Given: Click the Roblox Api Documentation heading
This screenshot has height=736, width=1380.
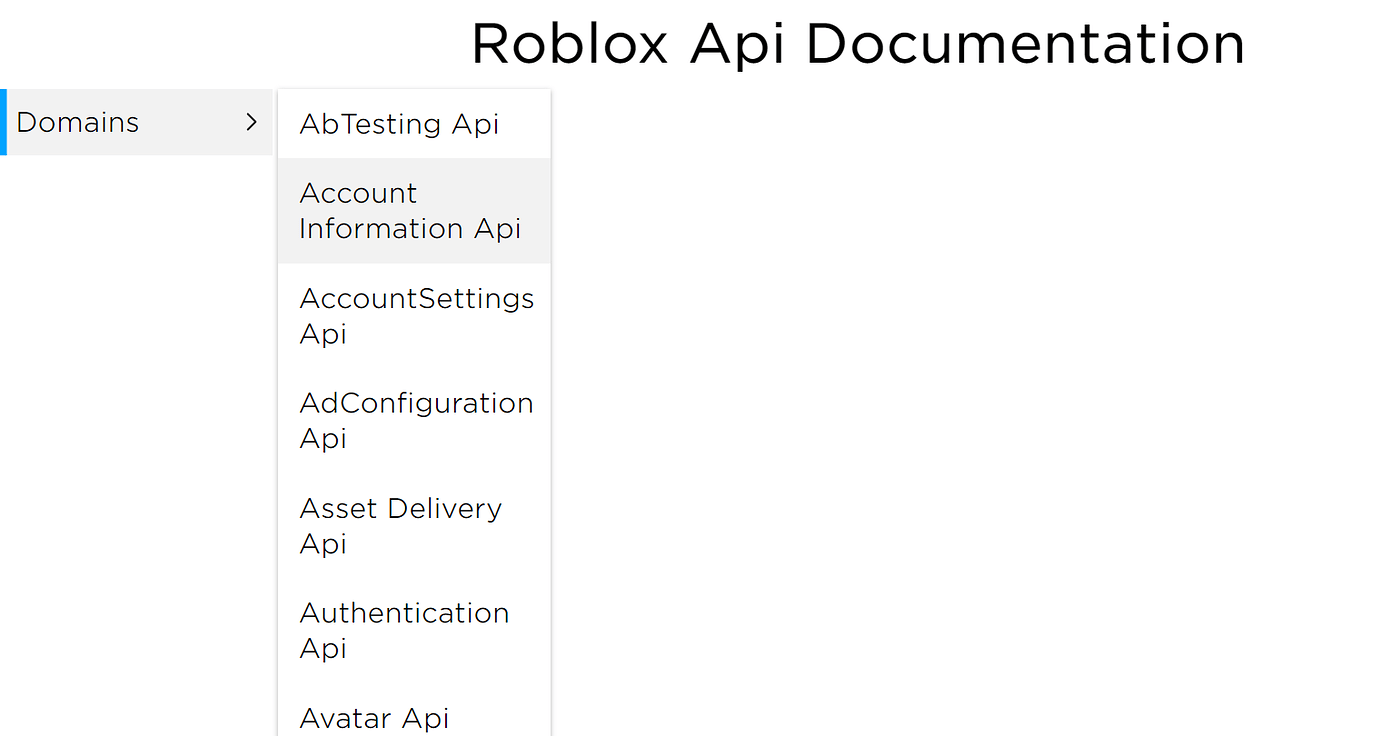Looking at the screenshot, I should click(x=858, y=43).
